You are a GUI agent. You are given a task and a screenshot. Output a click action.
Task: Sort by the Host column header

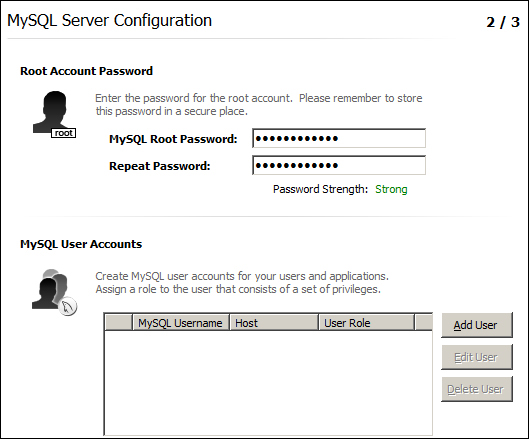click(x=274, y=323)
